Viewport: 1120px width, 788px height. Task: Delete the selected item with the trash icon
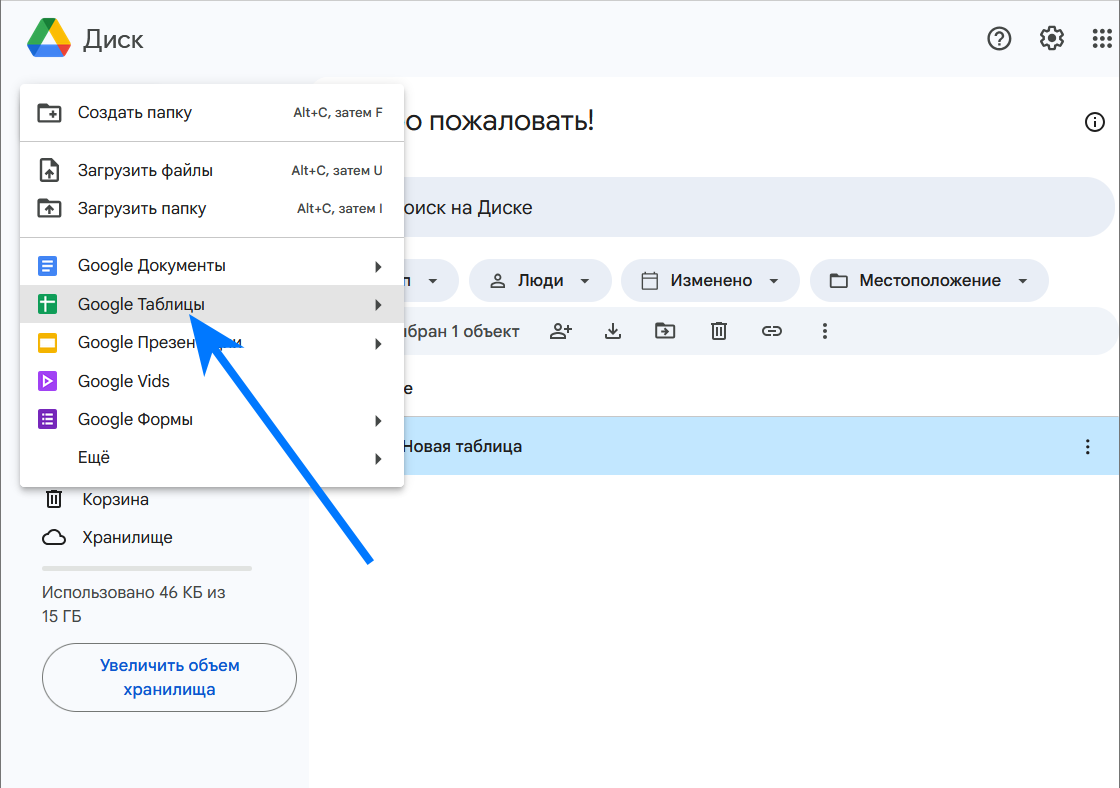coord(718,331)
